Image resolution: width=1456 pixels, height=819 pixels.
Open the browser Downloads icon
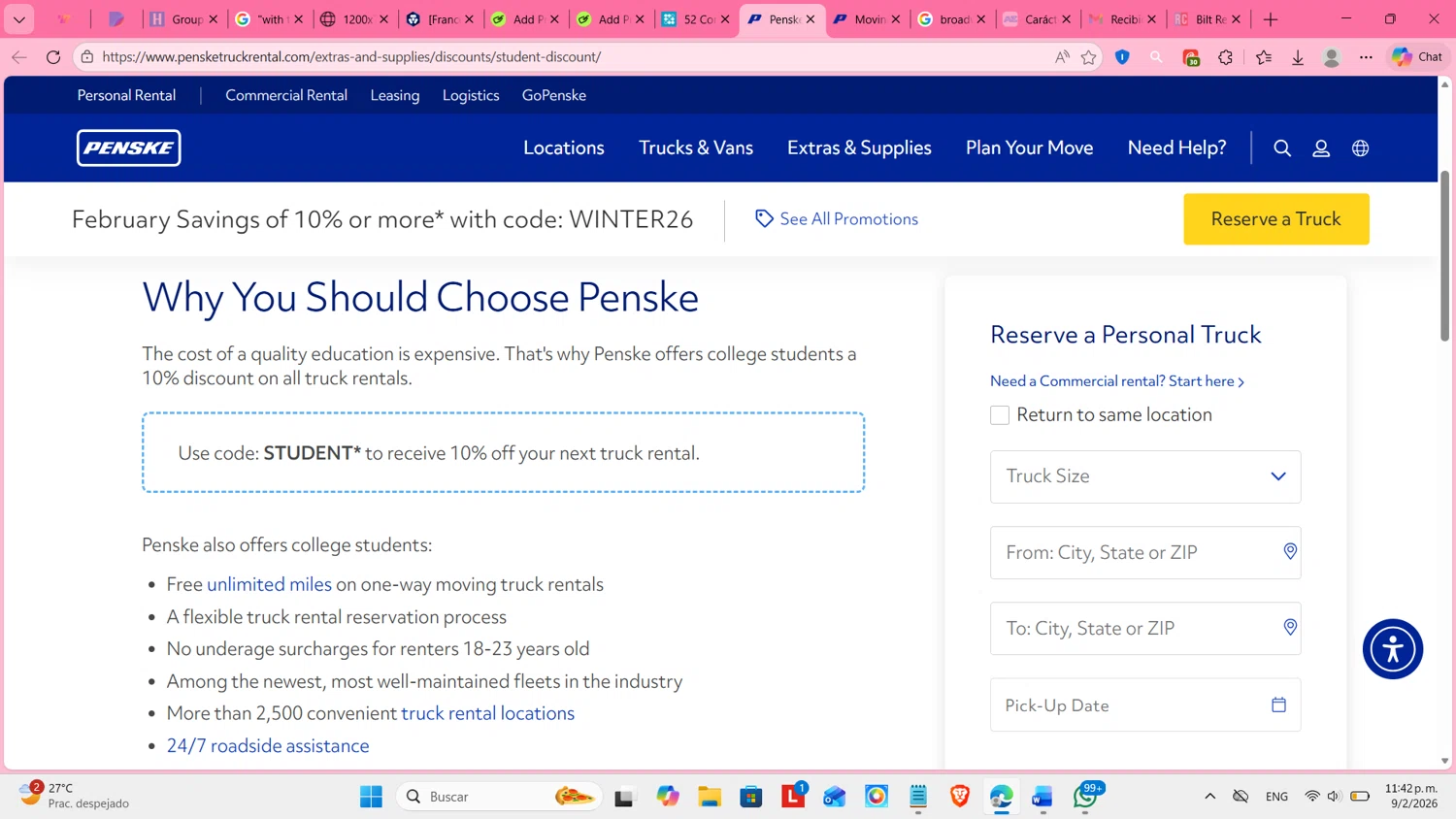1298,57
